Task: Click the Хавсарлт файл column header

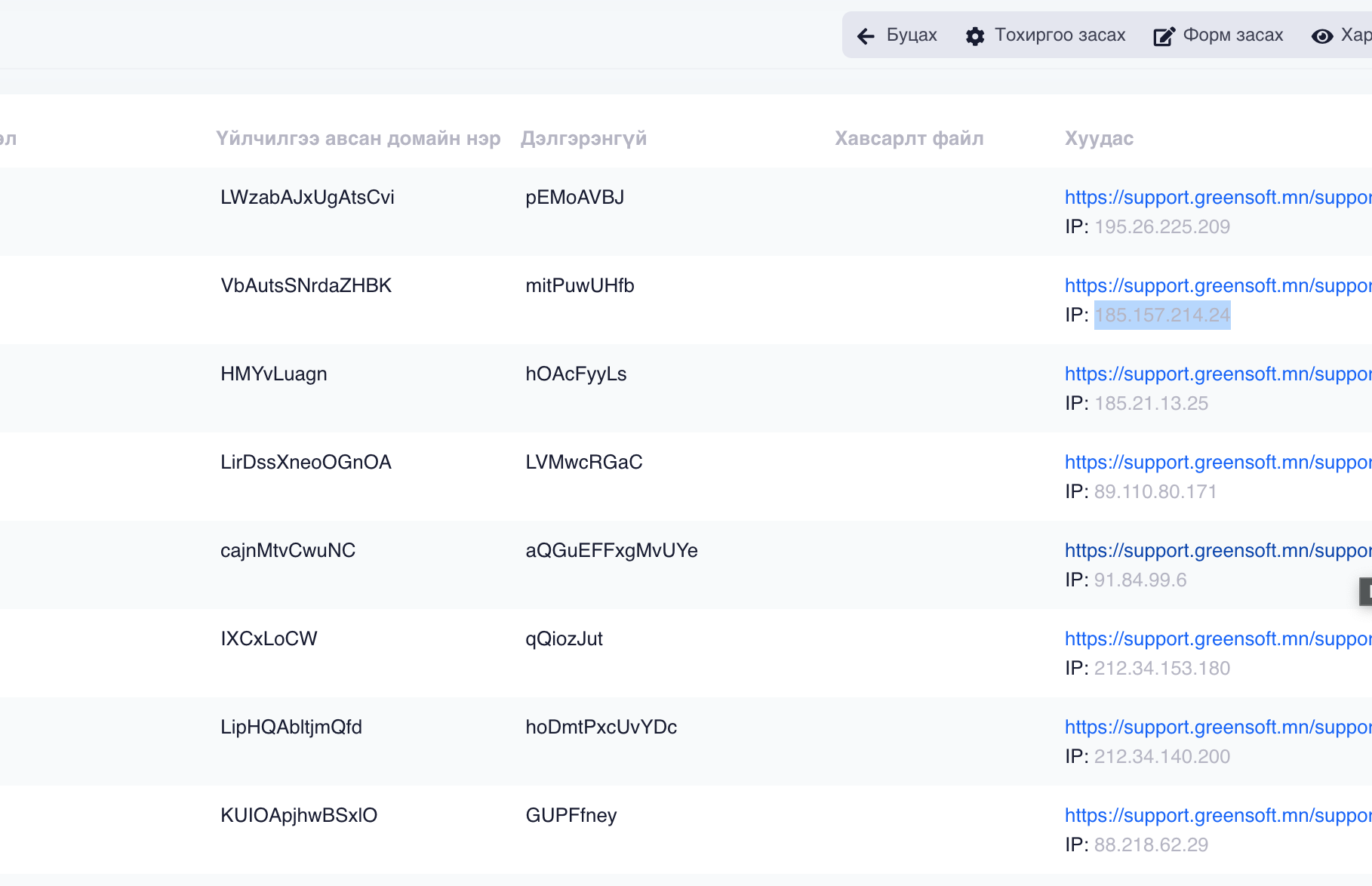Action: [x=909, y=138]
